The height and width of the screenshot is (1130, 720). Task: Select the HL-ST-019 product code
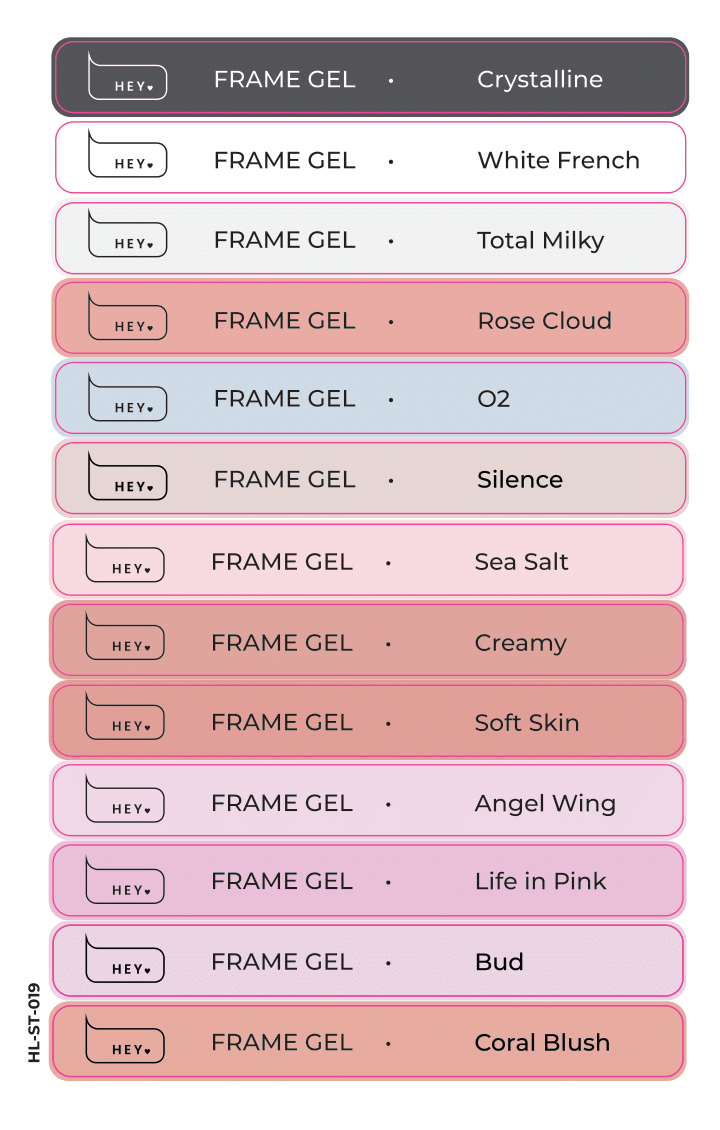point(33,1023)
